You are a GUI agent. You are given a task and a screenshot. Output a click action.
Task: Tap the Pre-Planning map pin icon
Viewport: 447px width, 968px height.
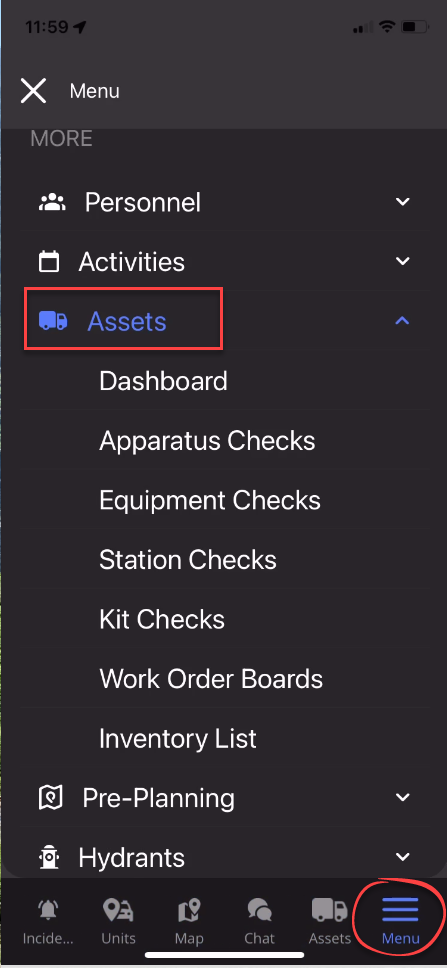pyautogui.click(x=50, y=798)
